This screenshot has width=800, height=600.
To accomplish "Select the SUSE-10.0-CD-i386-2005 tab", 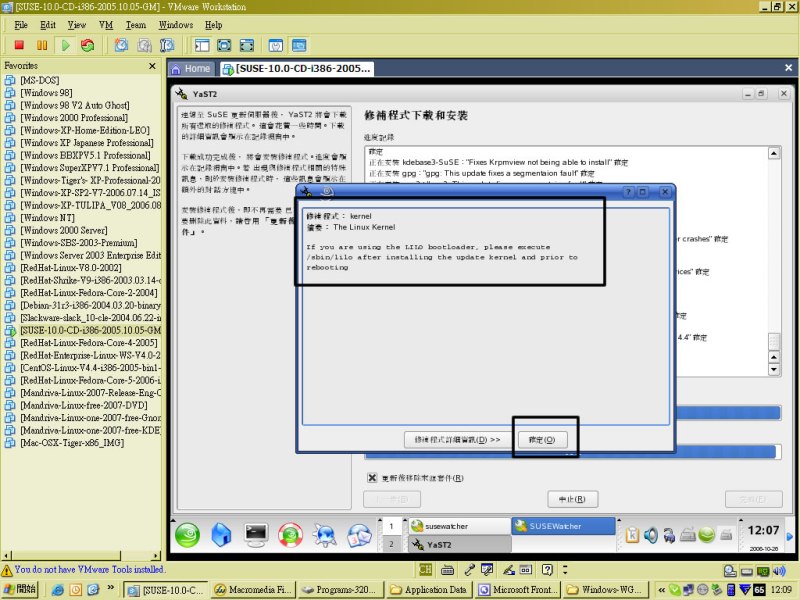I will (x=297, y=69).
